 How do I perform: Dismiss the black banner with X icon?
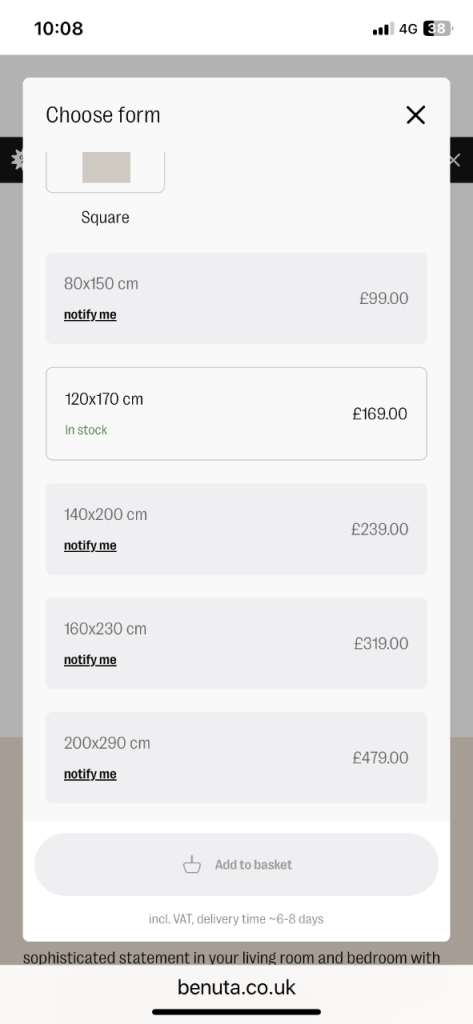coord(455,160)
